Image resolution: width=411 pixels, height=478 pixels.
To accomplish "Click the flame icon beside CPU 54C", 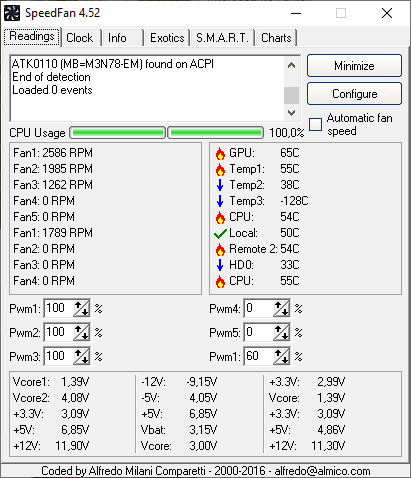I will [x=220, y=217].
